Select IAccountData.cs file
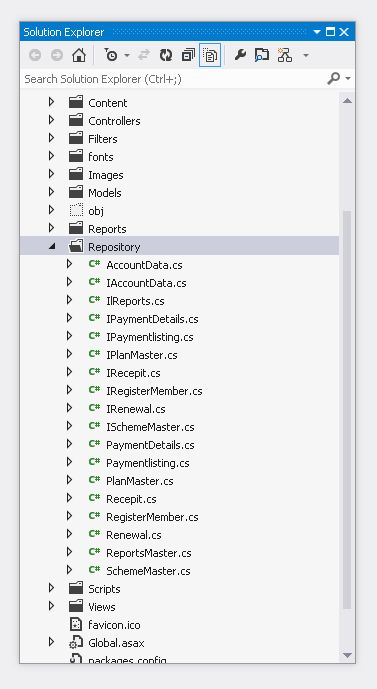Viewport: 377px width, 689px height. tap(146, 283)
